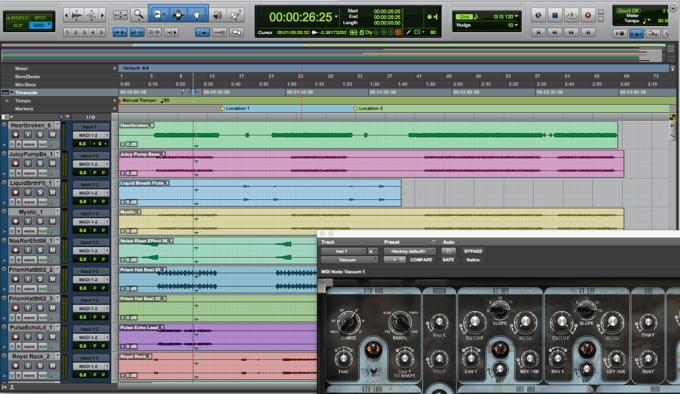Enable Spot edit mode
Screen dimensions: 680x394
pyautogui.click(x=41, y=18)
